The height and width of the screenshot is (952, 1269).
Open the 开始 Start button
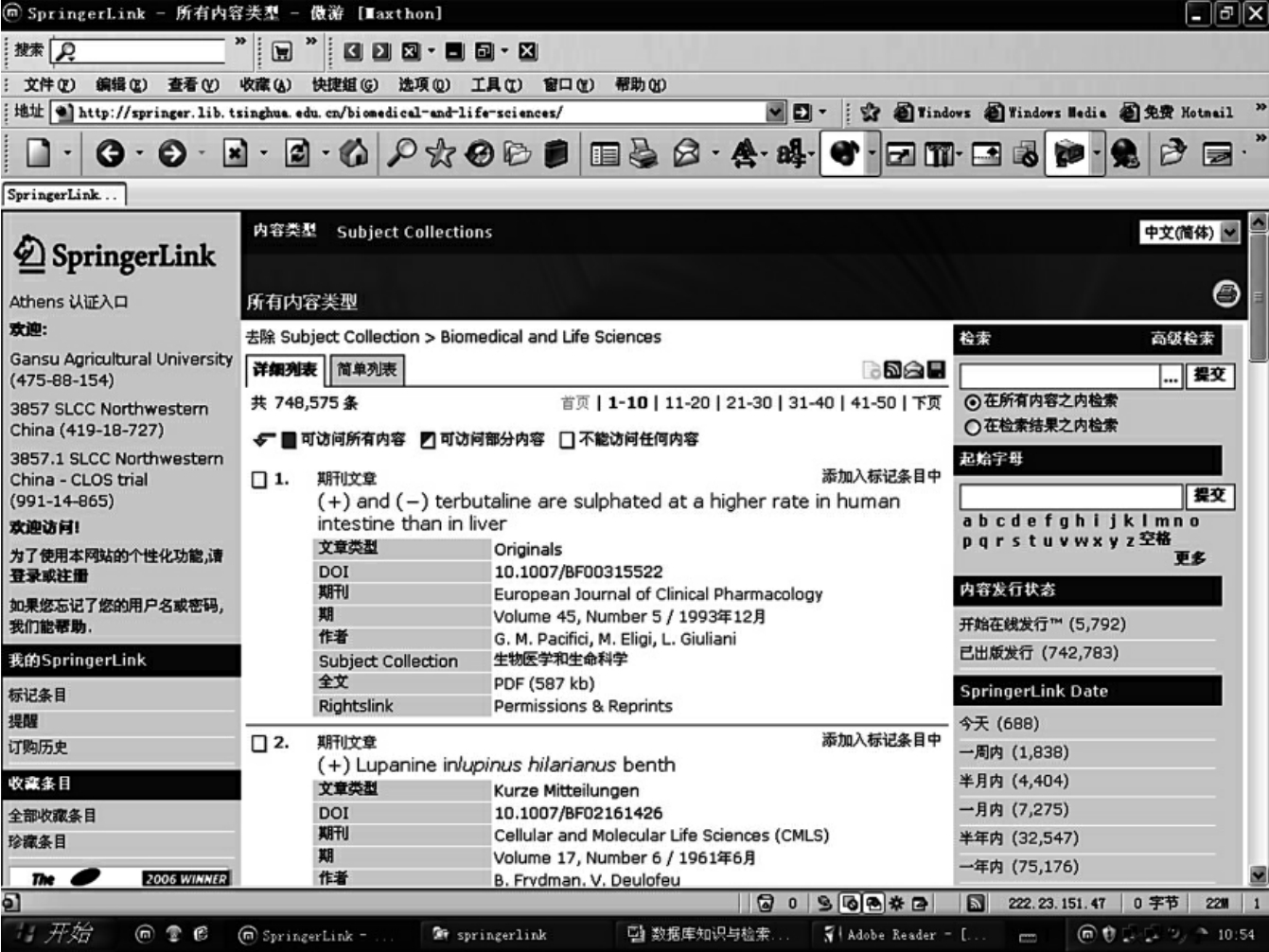tap(57, 935)
